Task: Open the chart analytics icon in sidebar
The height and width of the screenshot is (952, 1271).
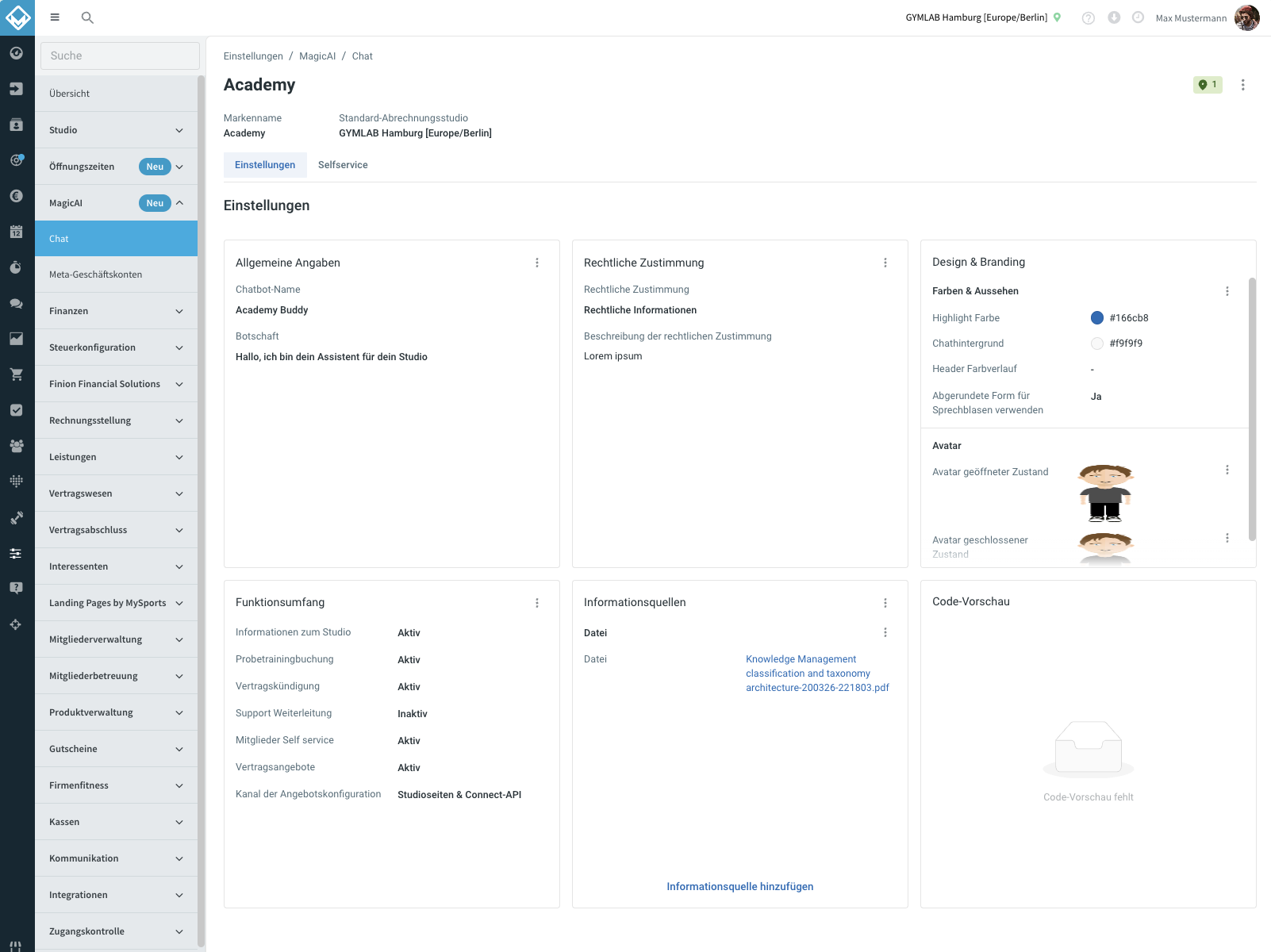Action: [x=16, y=339]
